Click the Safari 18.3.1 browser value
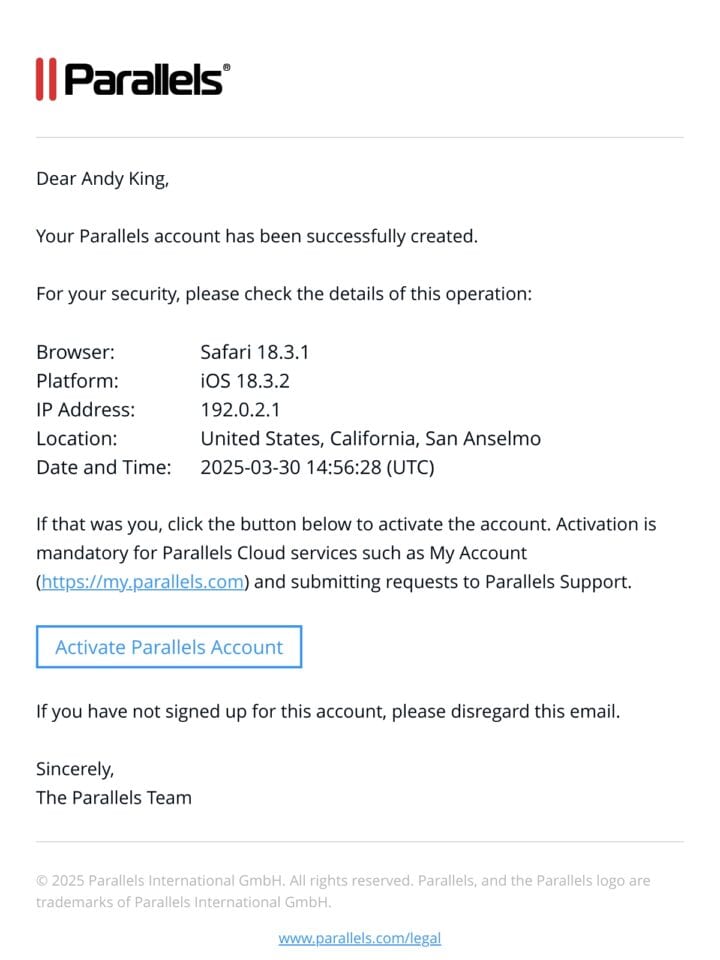Image resolution: width=720 pixels, height=960 pixels. pyautogui.click(x=255, y=352)
